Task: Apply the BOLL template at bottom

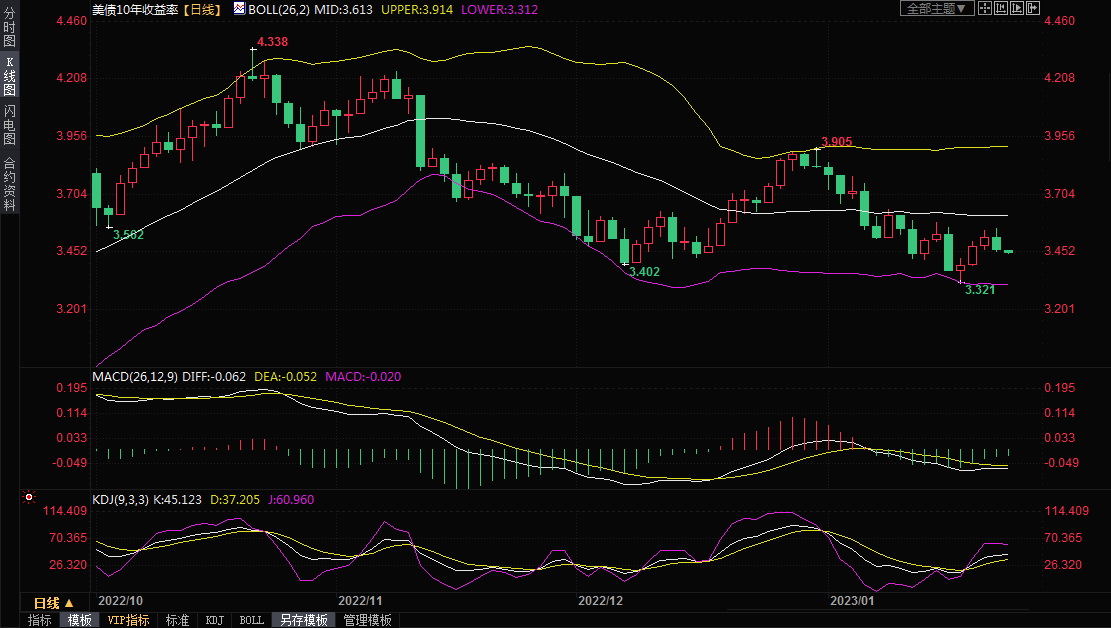Action: point(251,620)
